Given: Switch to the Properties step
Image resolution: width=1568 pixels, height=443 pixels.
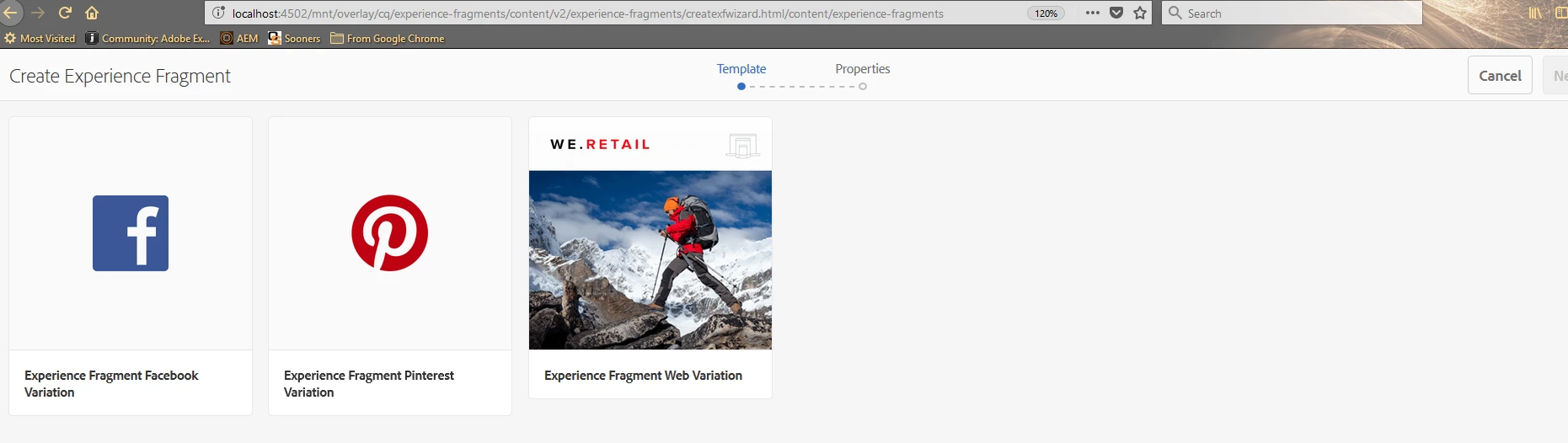Looking at the screenshot, I should point(863,69).
